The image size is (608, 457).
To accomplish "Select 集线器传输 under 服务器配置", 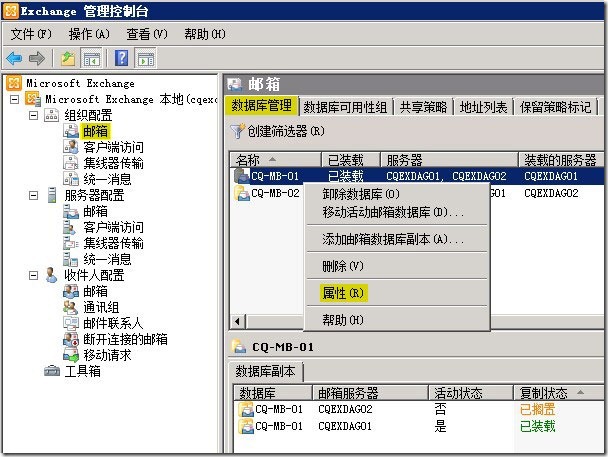I will coord(113,243).
